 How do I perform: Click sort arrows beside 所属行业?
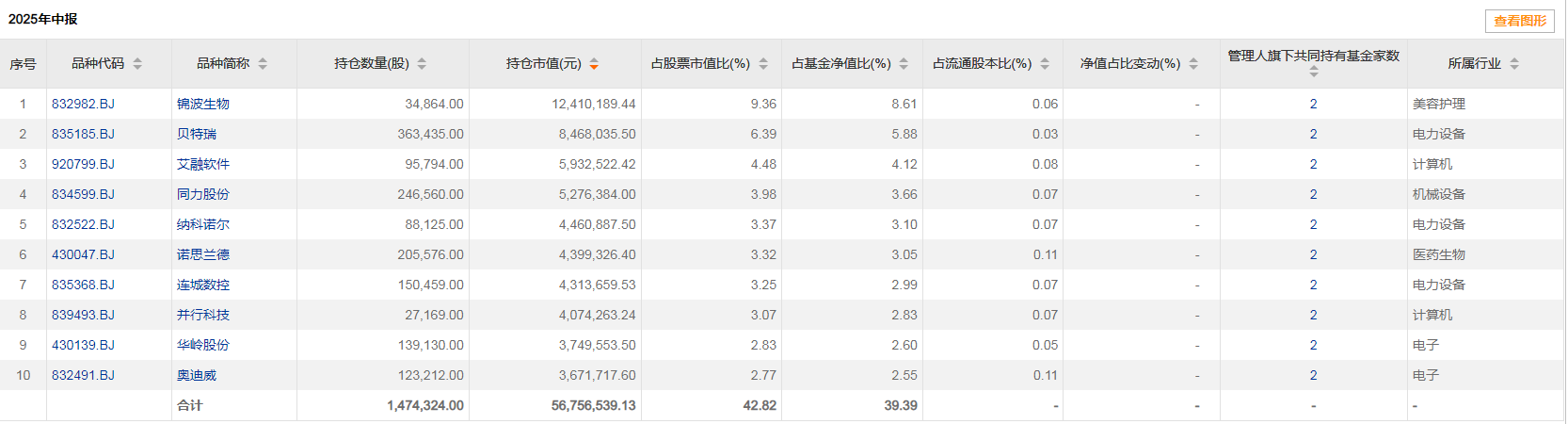point(1514,64)
